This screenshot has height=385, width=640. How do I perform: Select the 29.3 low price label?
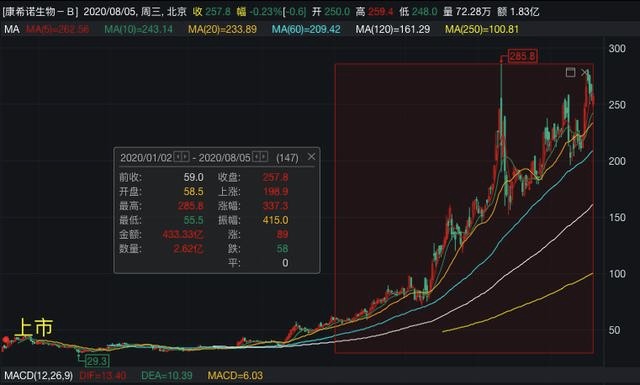pyautogui.click(x=97, y=361)
